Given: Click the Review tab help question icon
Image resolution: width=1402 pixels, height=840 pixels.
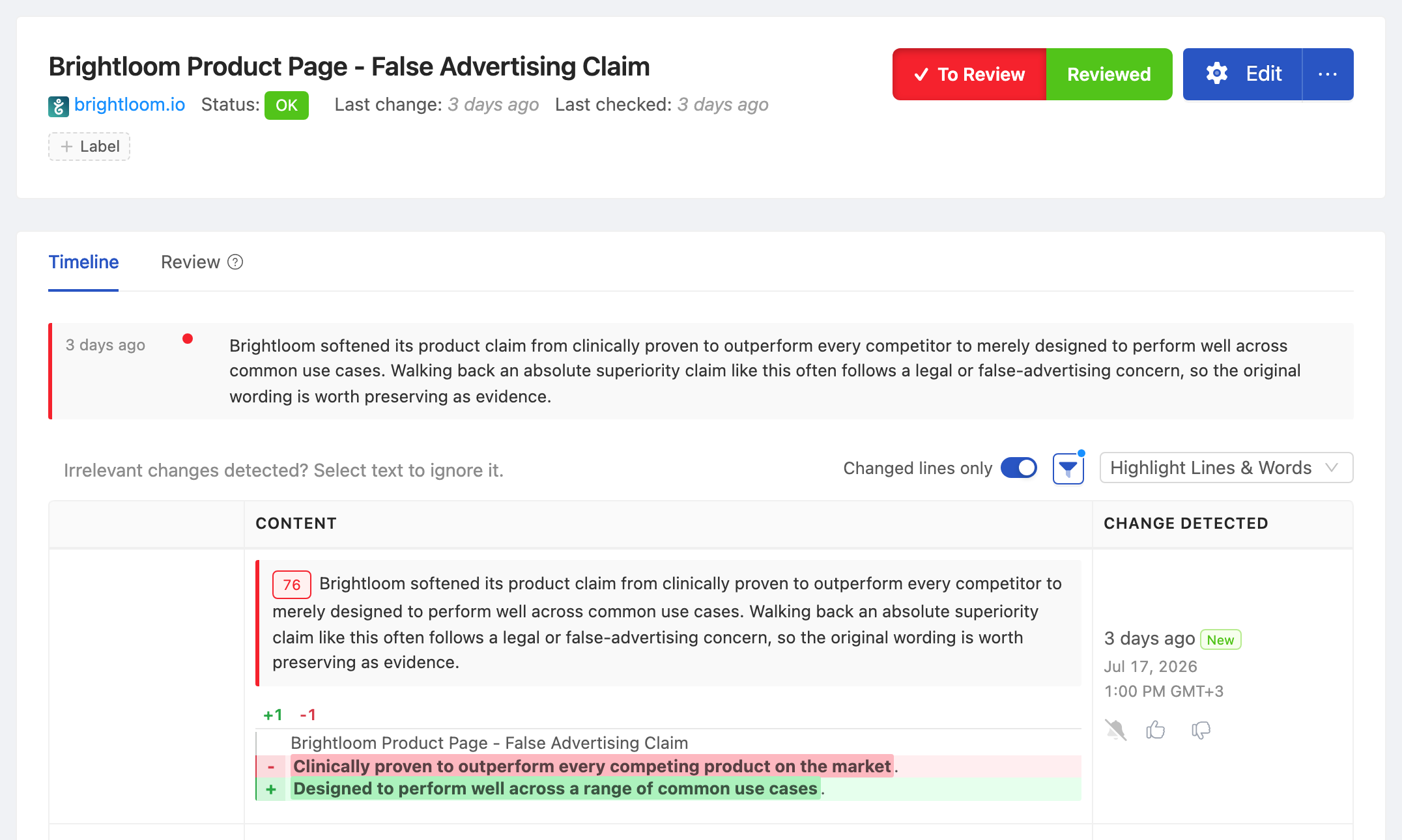Looking at the screenshot, I should 235,262.
